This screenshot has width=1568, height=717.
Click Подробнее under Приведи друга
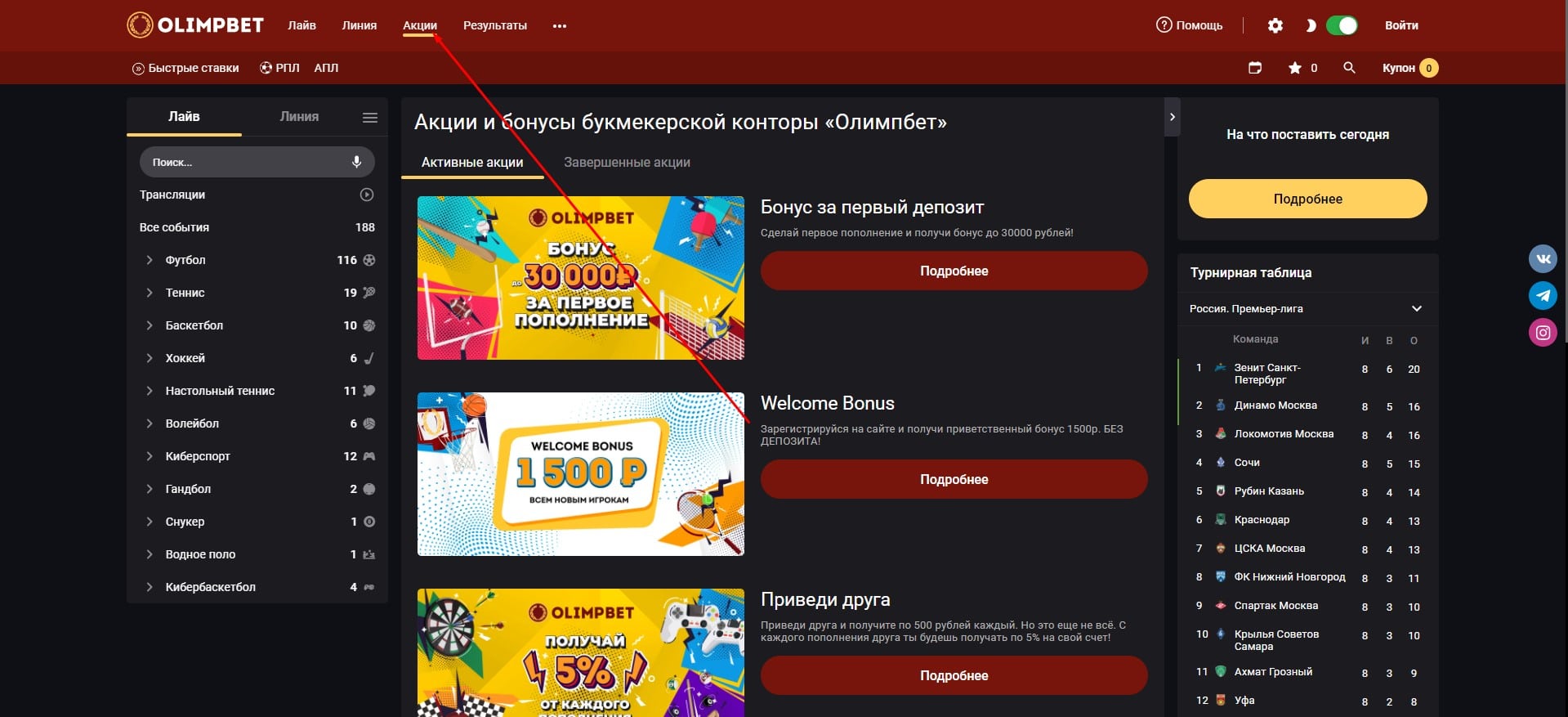point(954,675)
